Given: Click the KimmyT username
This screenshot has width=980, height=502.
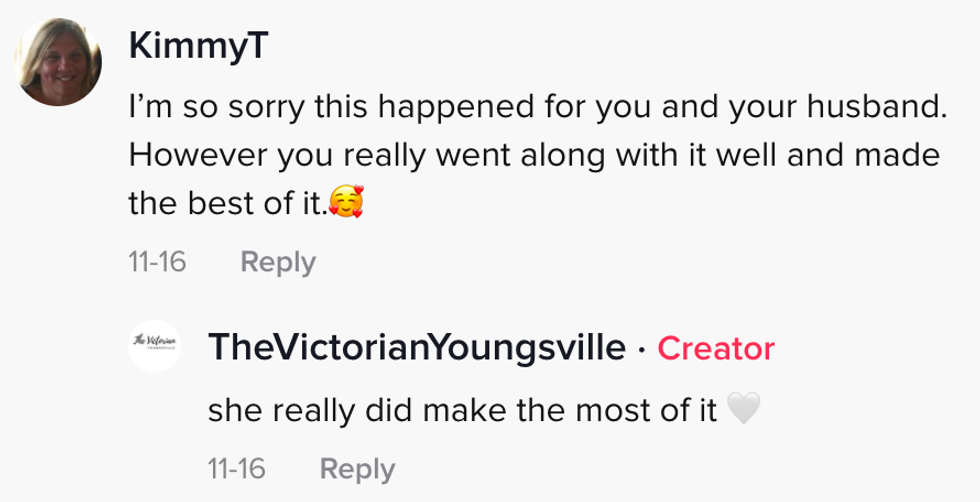Looking at the screenshot, I should pos(198,49).
